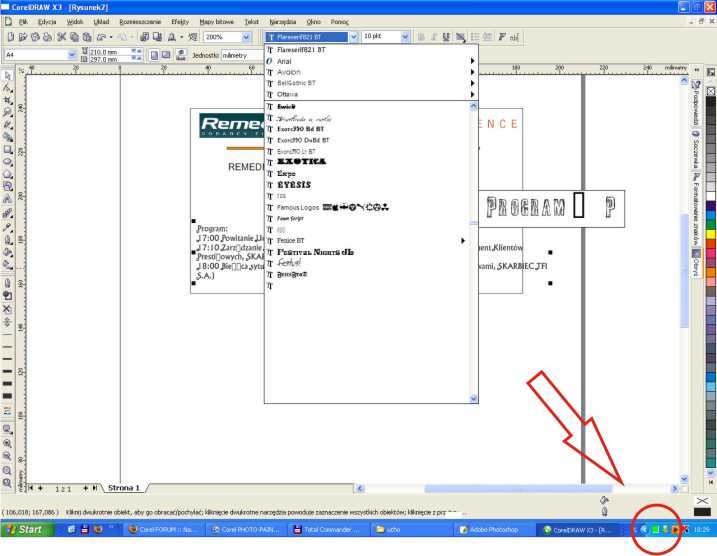Click the Underline text icon
This screenshot has width=717, height=556.
pos(447,37)
